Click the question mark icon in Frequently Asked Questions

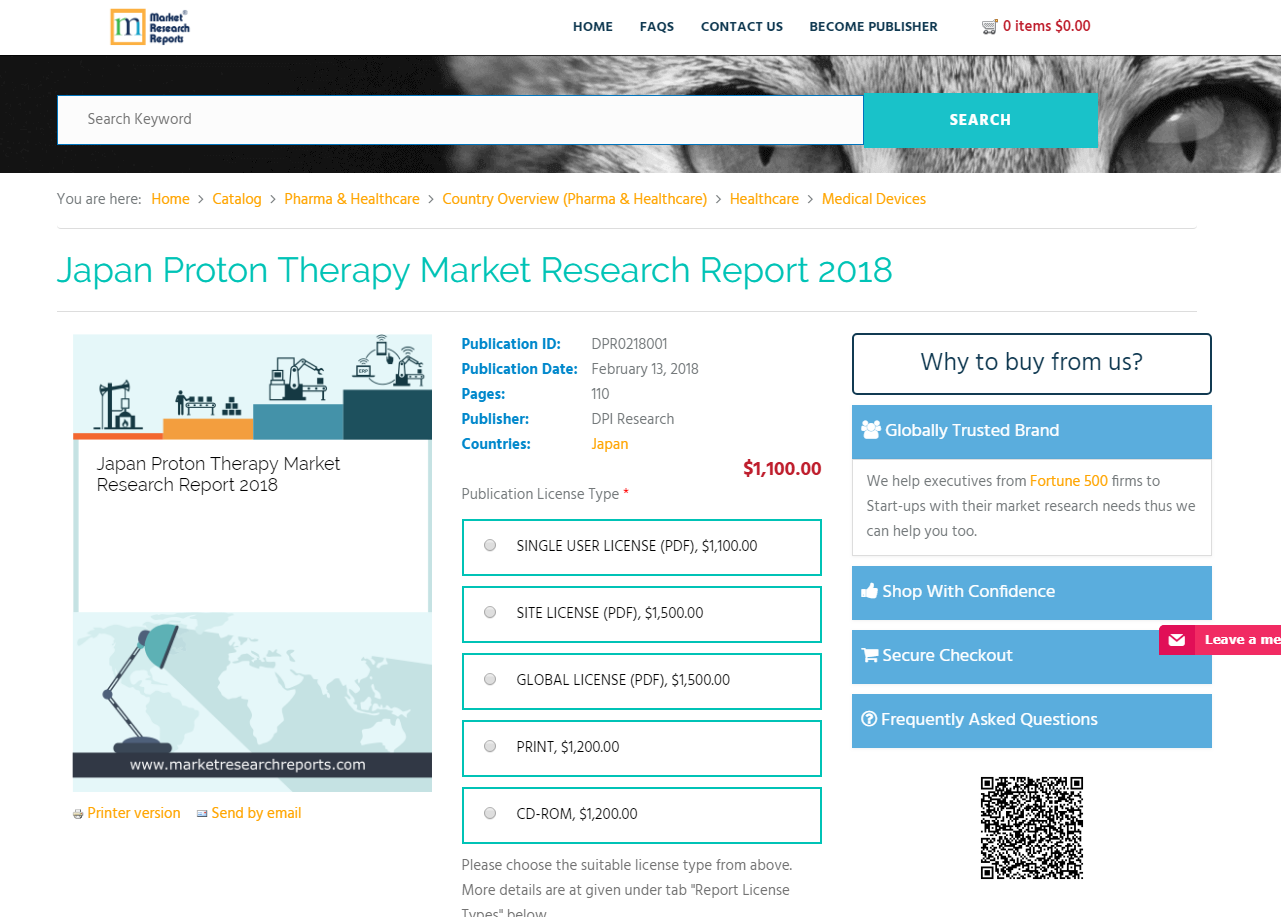[869, 719]
